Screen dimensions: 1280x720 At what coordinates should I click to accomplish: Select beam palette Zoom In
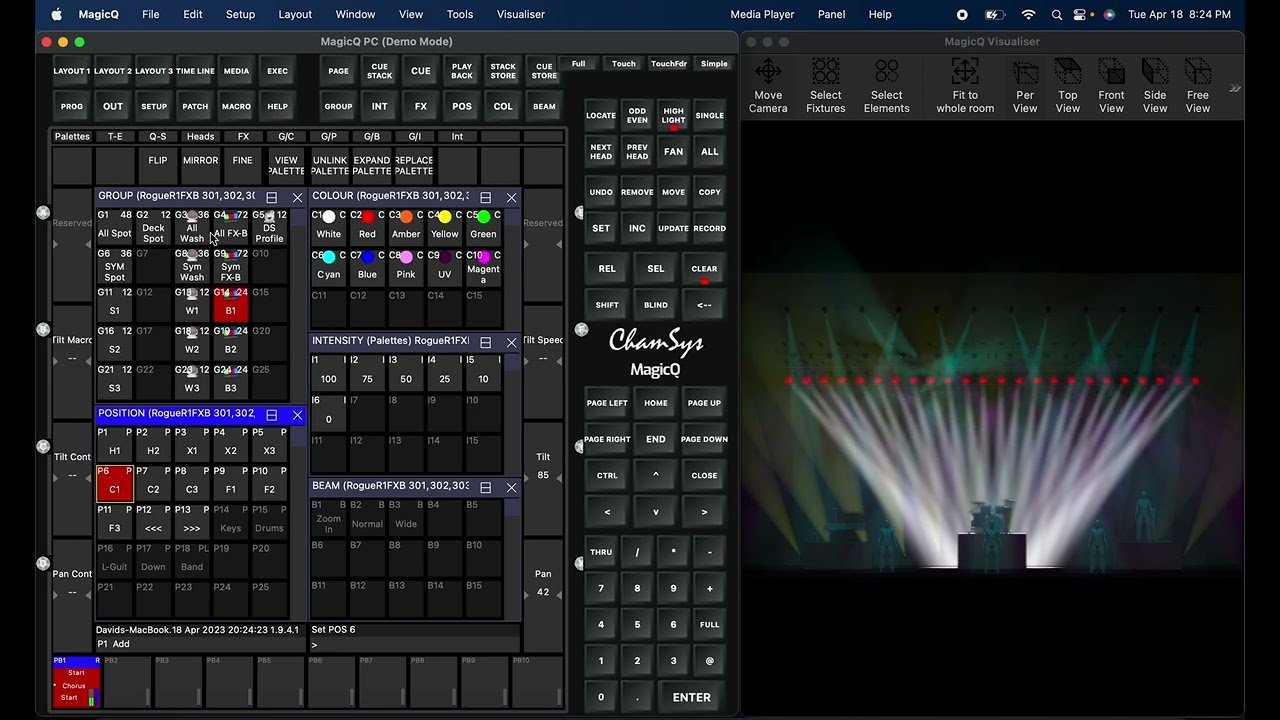(x=329, y=517)
